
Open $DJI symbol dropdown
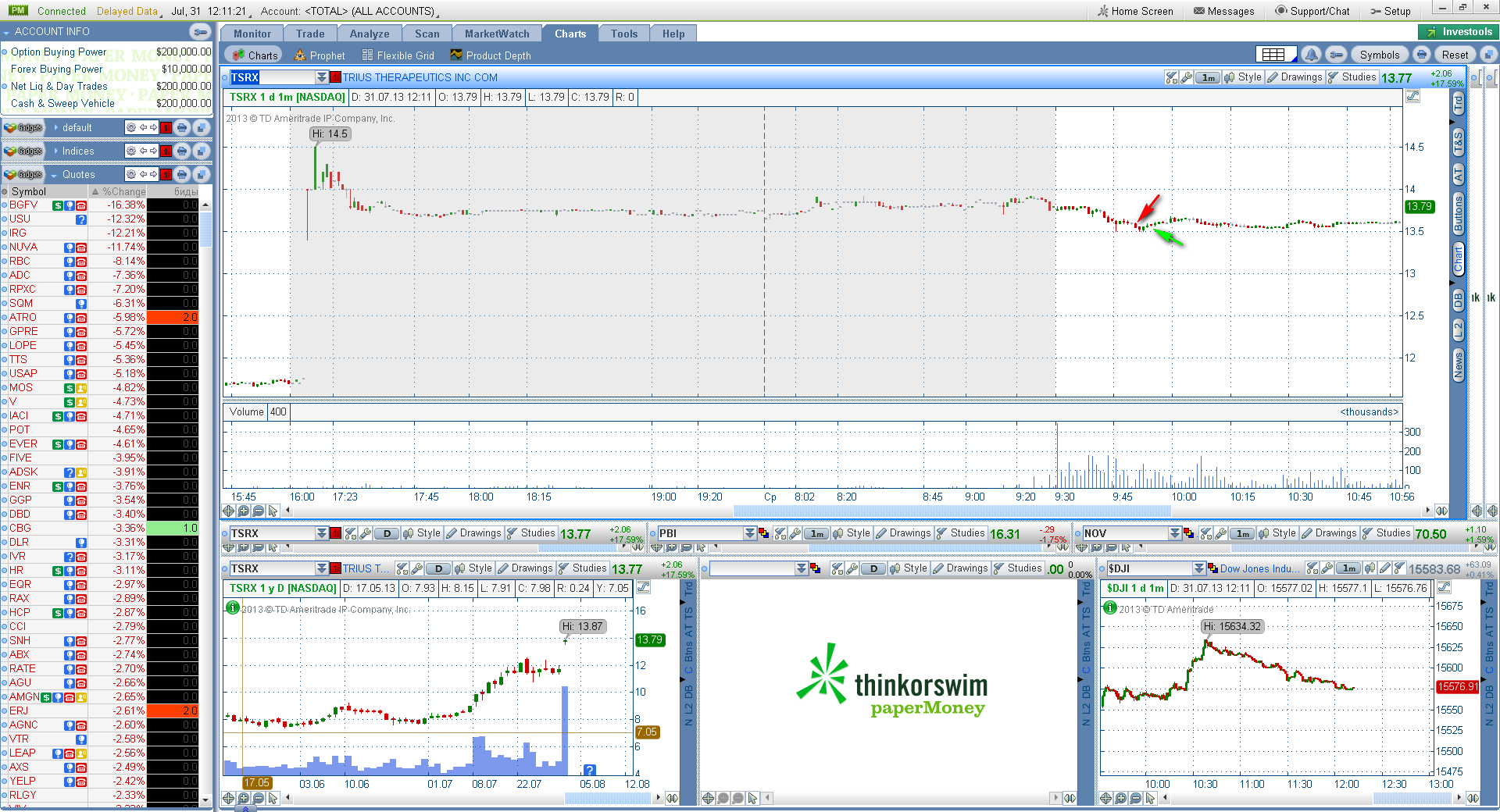point(1199,568)
